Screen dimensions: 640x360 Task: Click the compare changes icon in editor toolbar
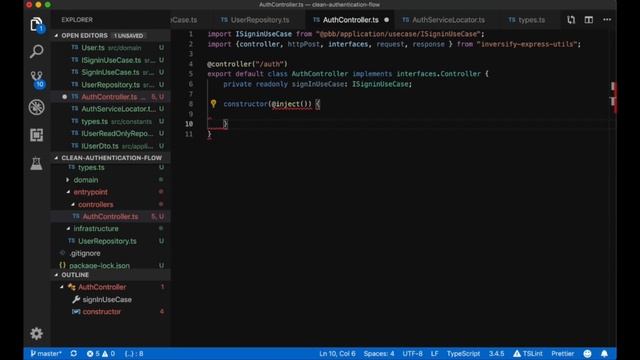(571, 20)
